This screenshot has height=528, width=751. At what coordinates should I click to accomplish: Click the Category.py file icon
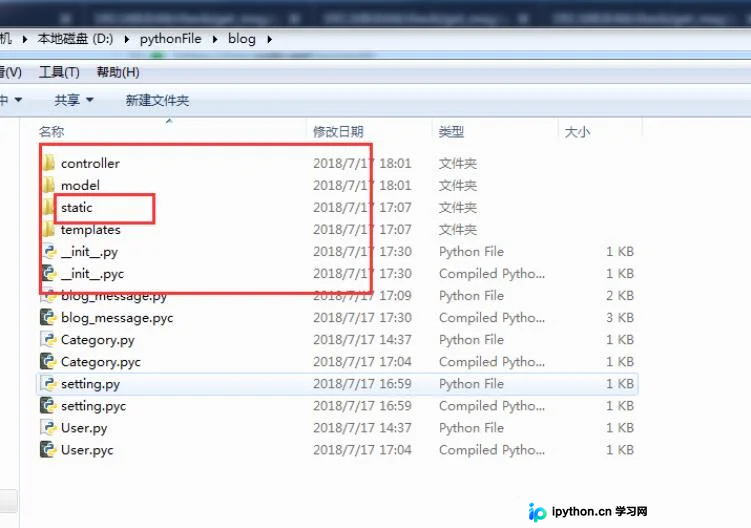pos(49,340)
